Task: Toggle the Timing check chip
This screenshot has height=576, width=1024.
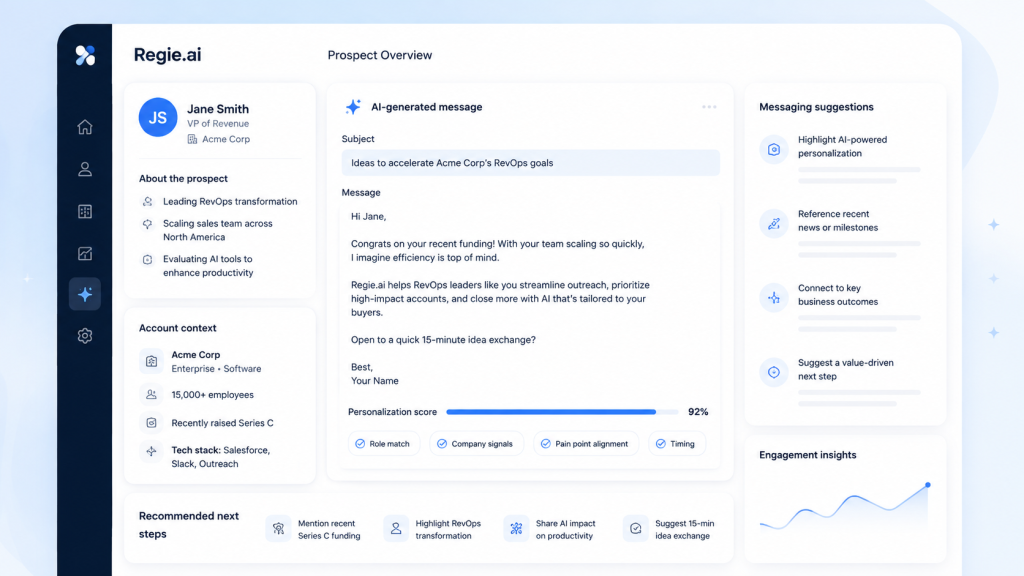Action: pos(677,443)
